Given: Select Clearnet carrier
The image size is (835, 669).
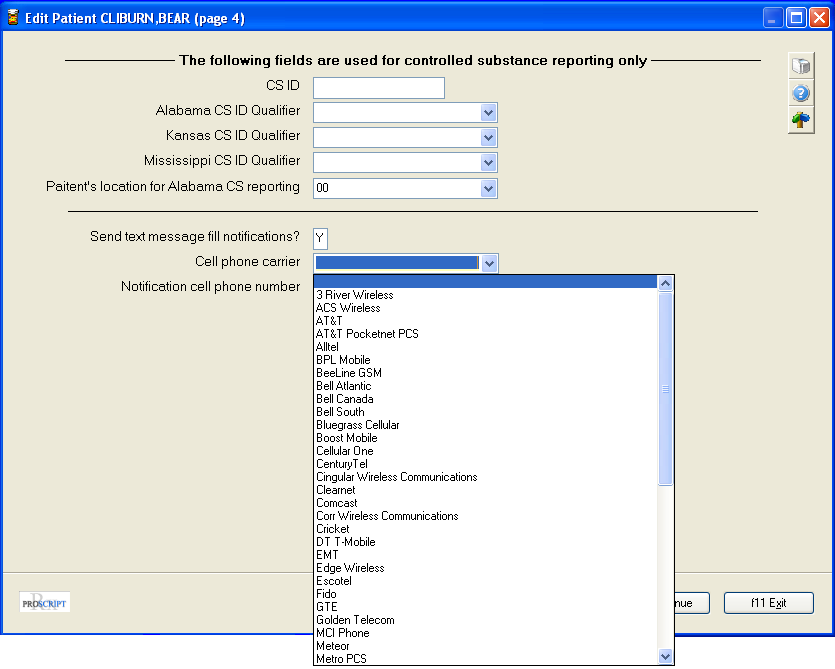Looking at the screenshot, I should [486, 490].
